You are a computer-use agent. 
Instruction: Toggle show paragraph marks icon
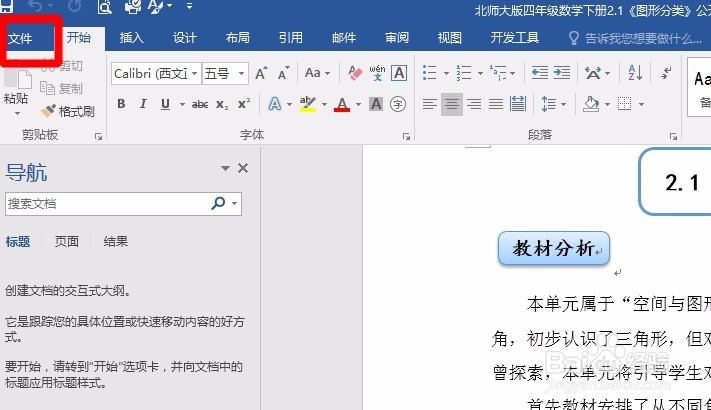(x=666, y=73)
